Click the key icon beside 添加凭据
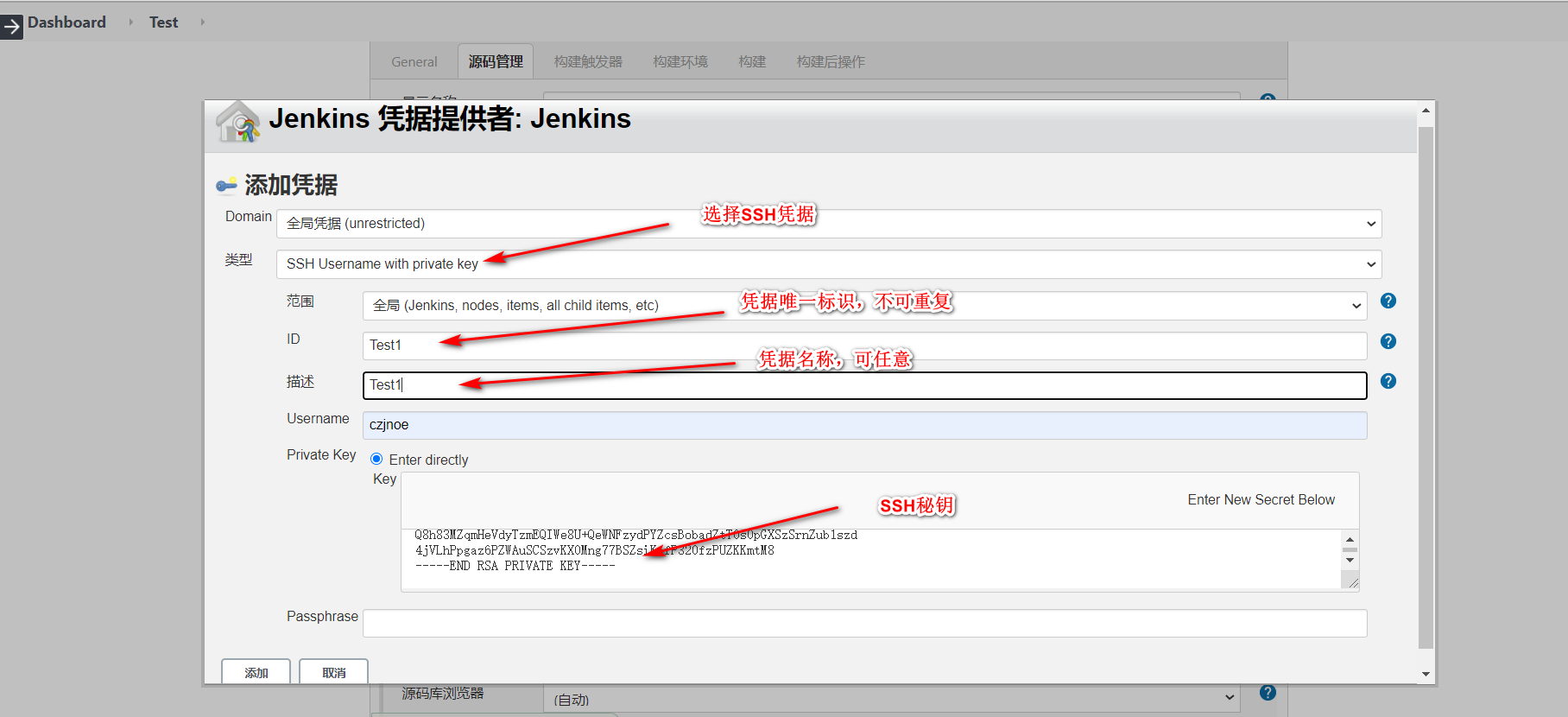 (227, 185)
